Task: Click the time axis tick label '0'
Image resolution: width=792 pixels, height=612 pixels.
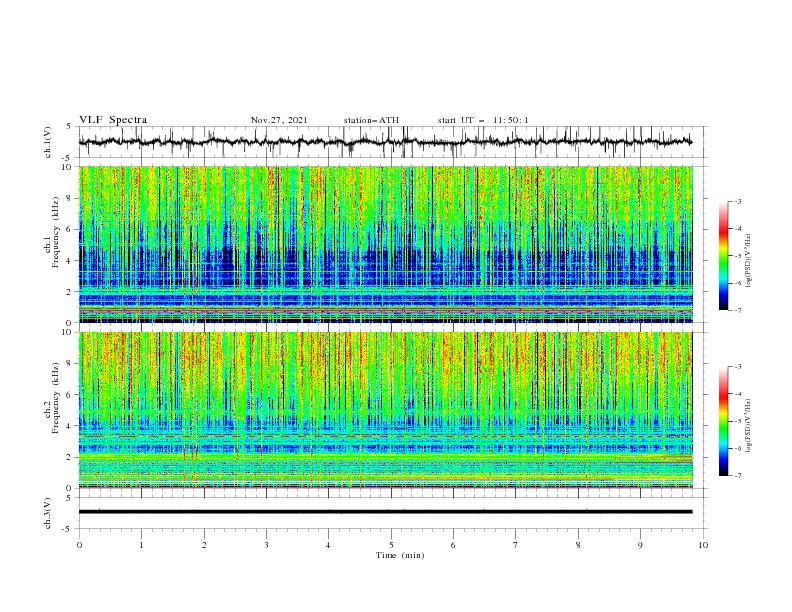Action: click(x=79, y=545)
